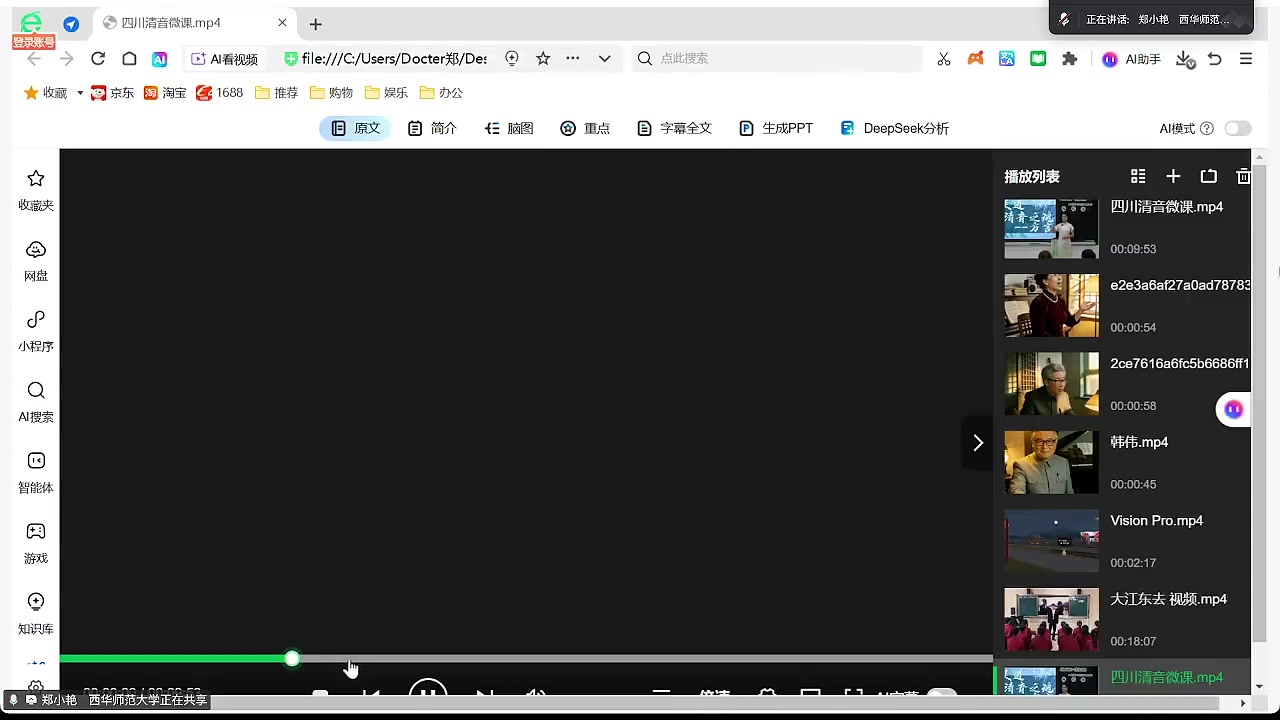Collapse the playlist panel with the chevron

978,443
